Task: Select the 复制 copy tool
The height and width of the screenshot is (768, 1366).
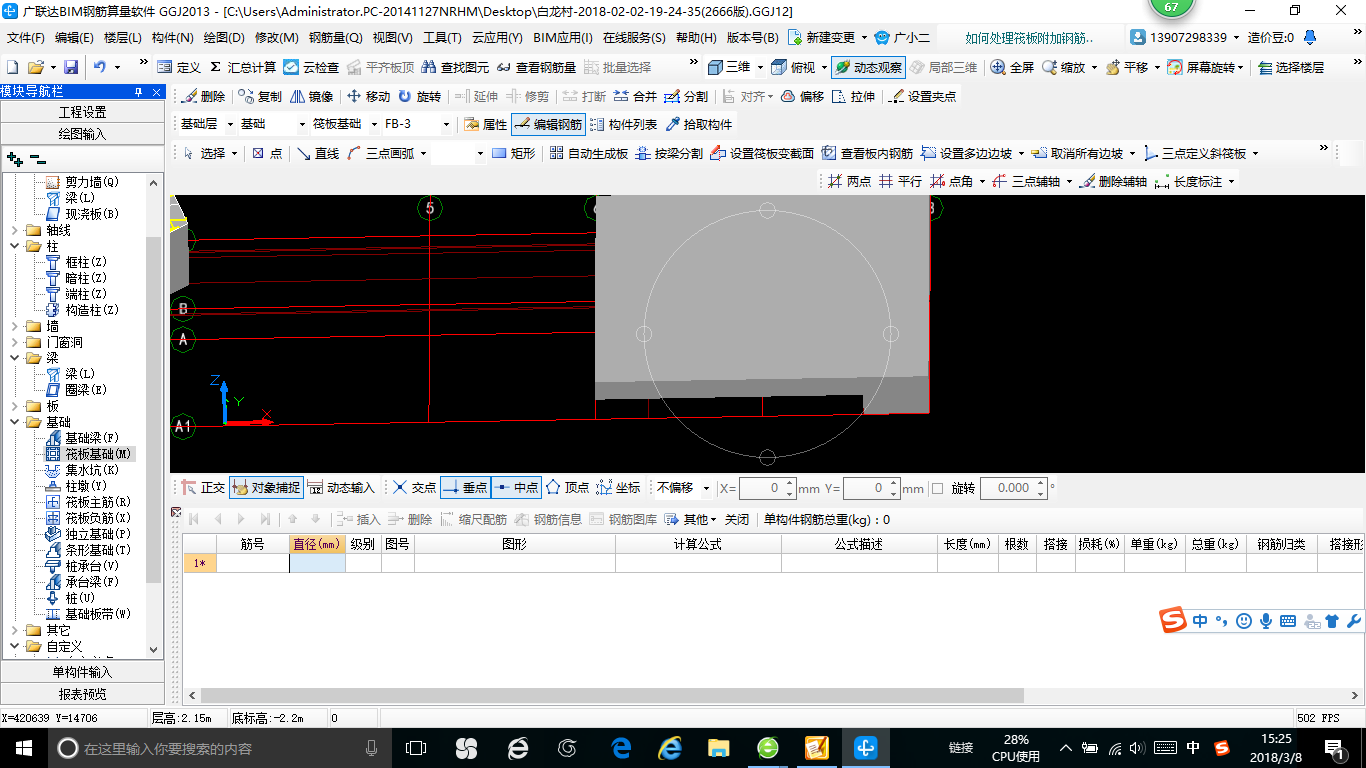Action: click(260, 97)
